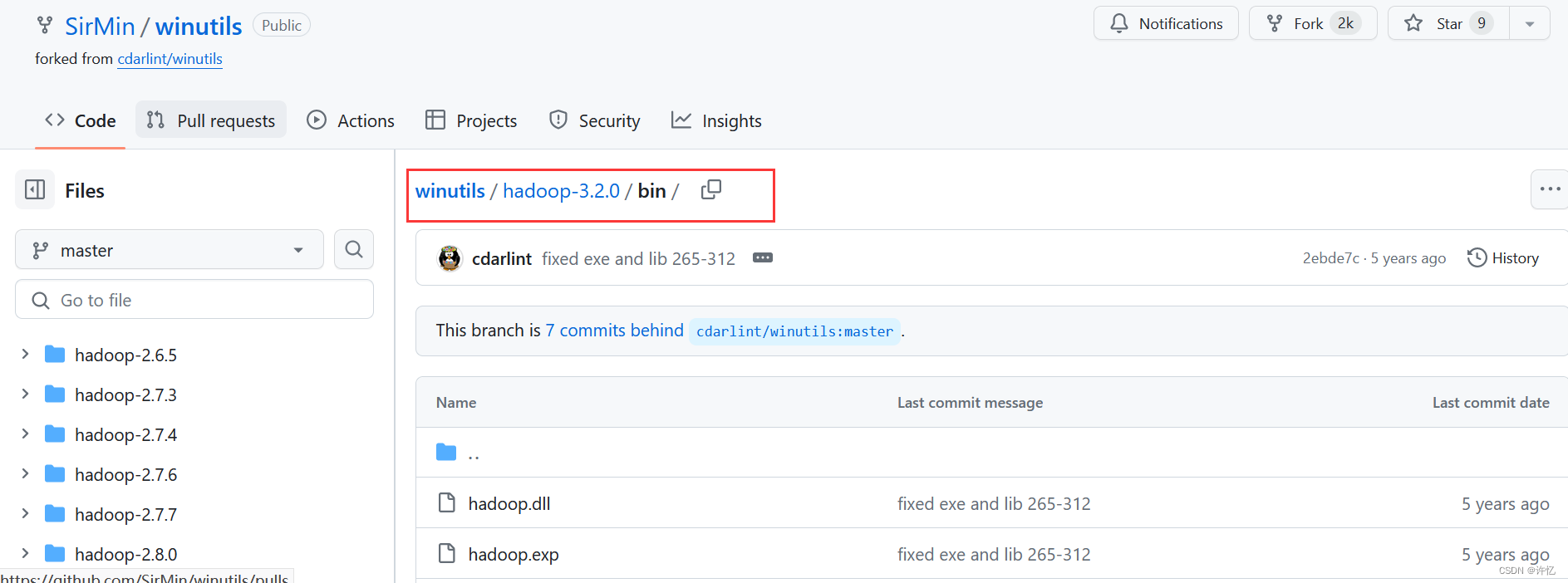Open the cdarlint author link
The width and height of the screenshot is (1568, 583).
point(502,259)
